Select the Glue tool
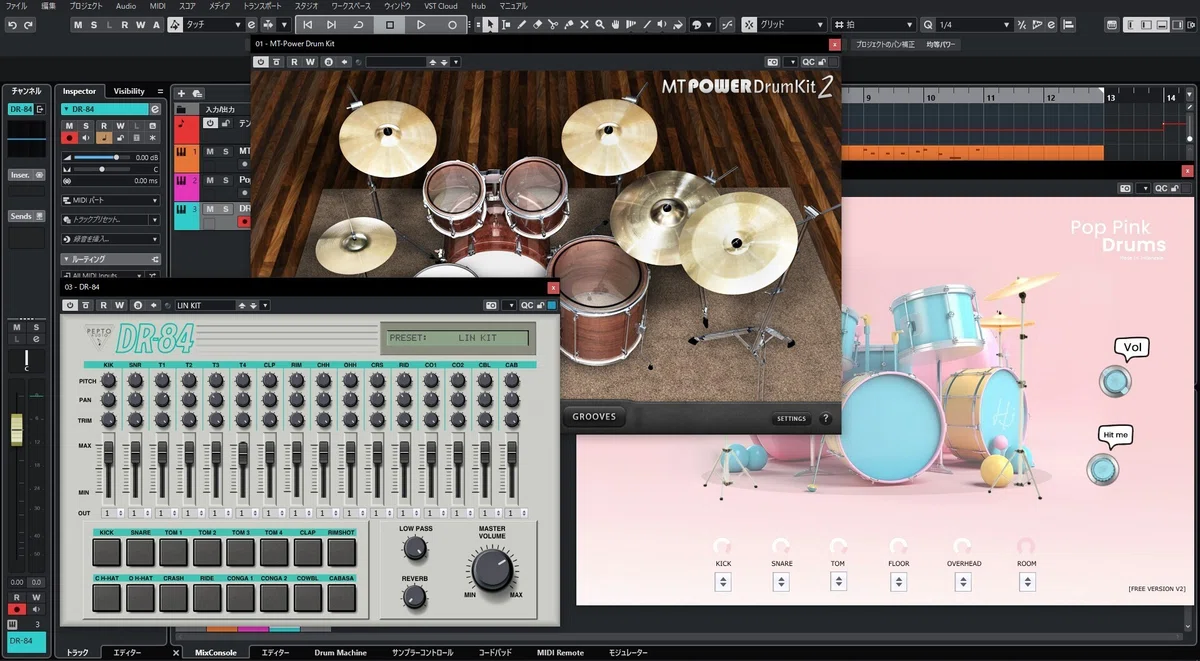 click(568, 25)
